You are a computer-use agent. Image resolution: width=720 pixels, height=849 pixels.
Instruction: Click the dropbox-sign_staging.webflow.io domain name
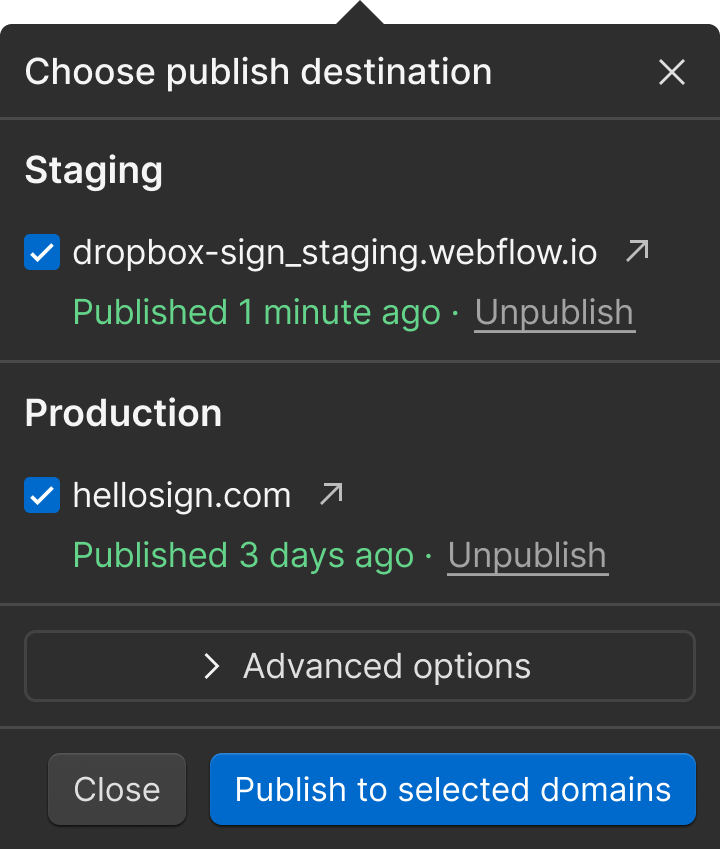[x=335, y=252]
